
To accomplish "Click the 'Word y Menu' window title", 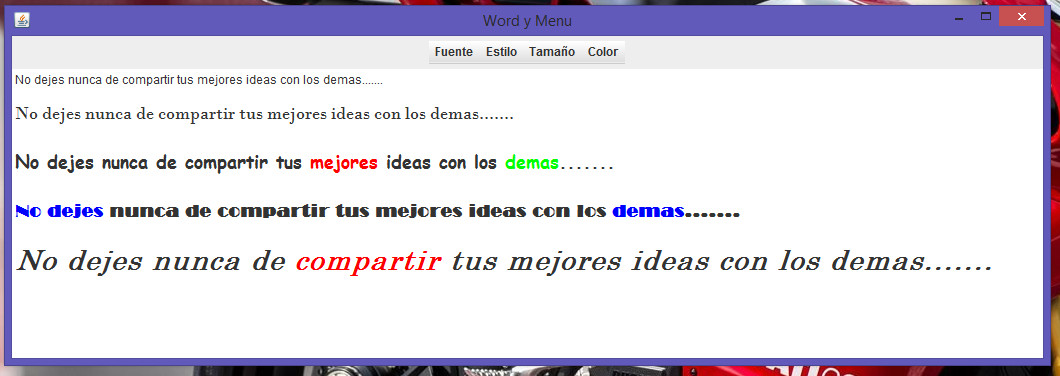I will [527, 21].
